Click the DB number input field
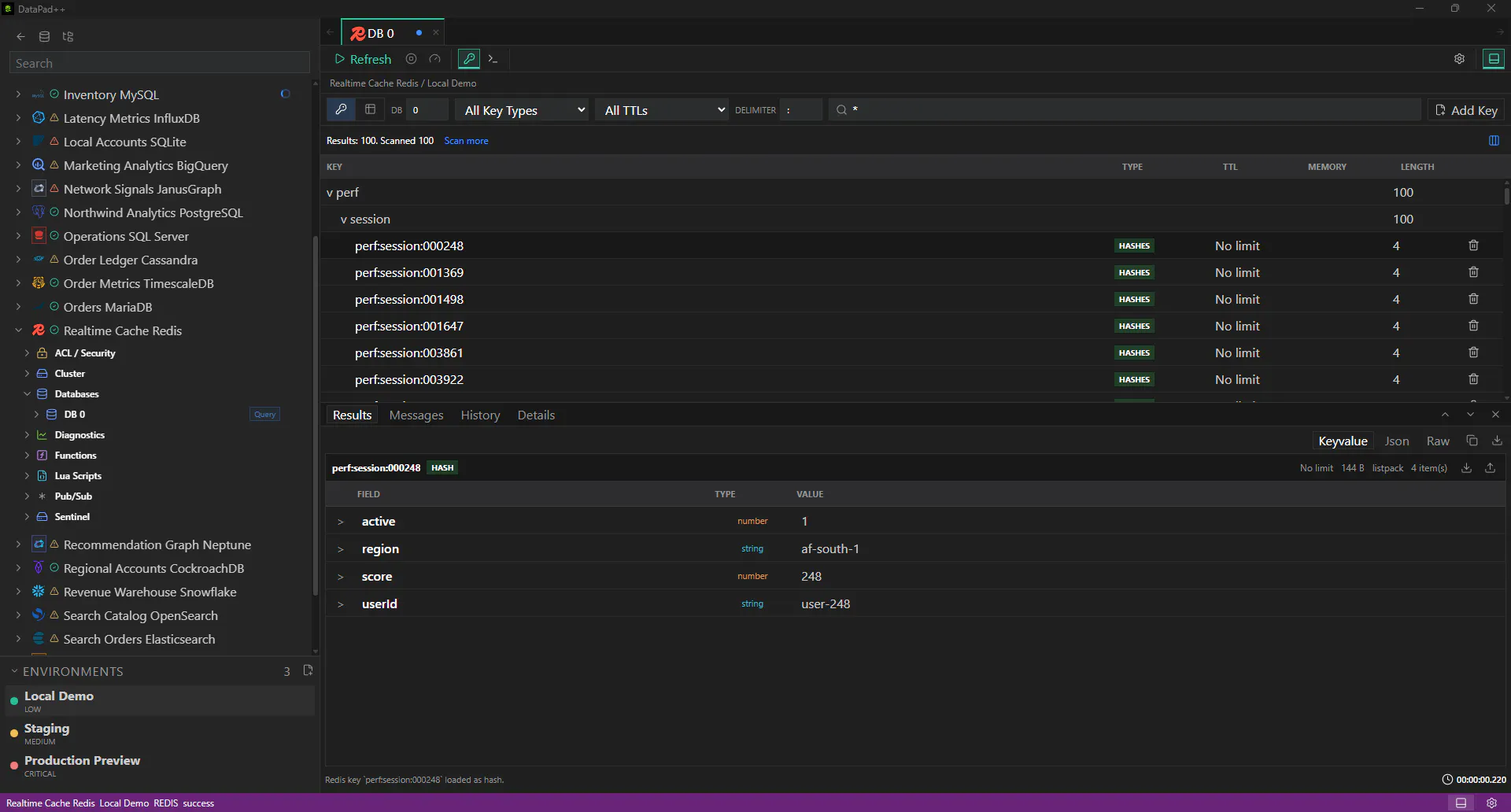The image size is (1511, 812). pos(429,110)
